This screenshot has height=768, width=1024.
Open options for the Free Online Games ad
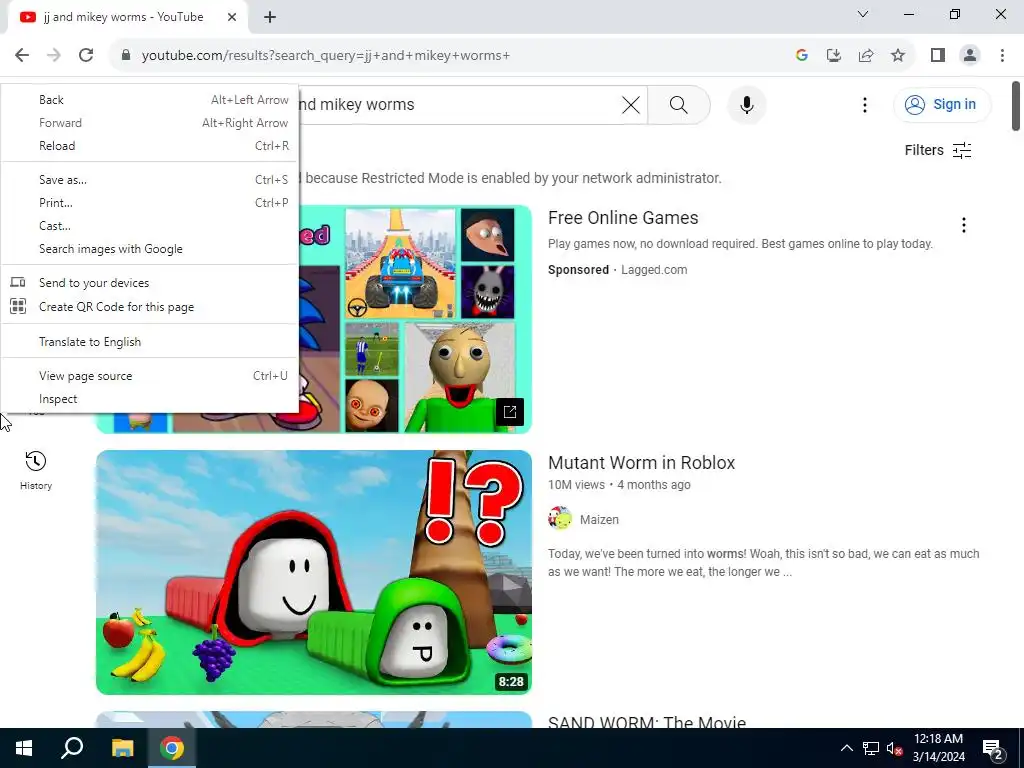(963, 225)
